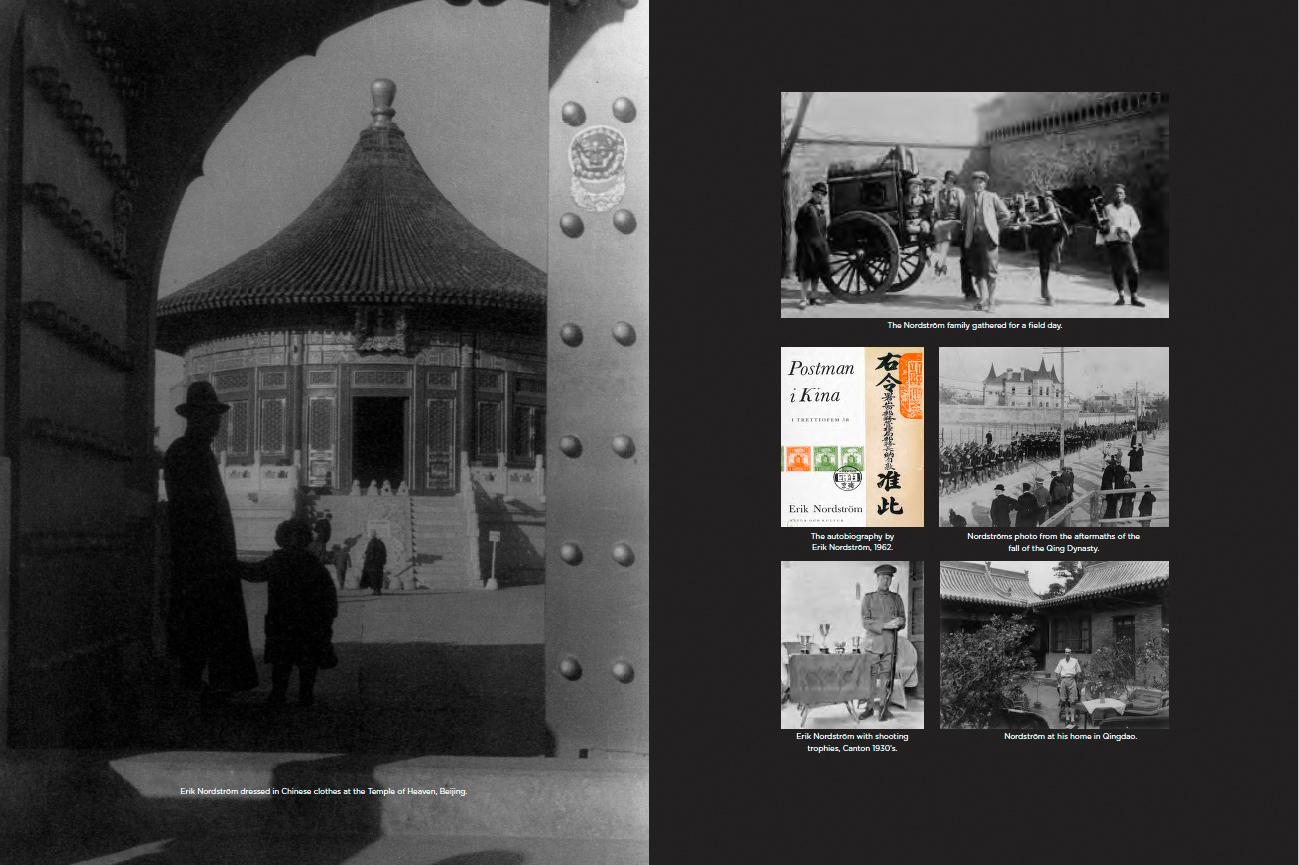This screenshot has height=865, width=1299.
Task: Click the family field day caption text
Action: click(x=974, y=325)
